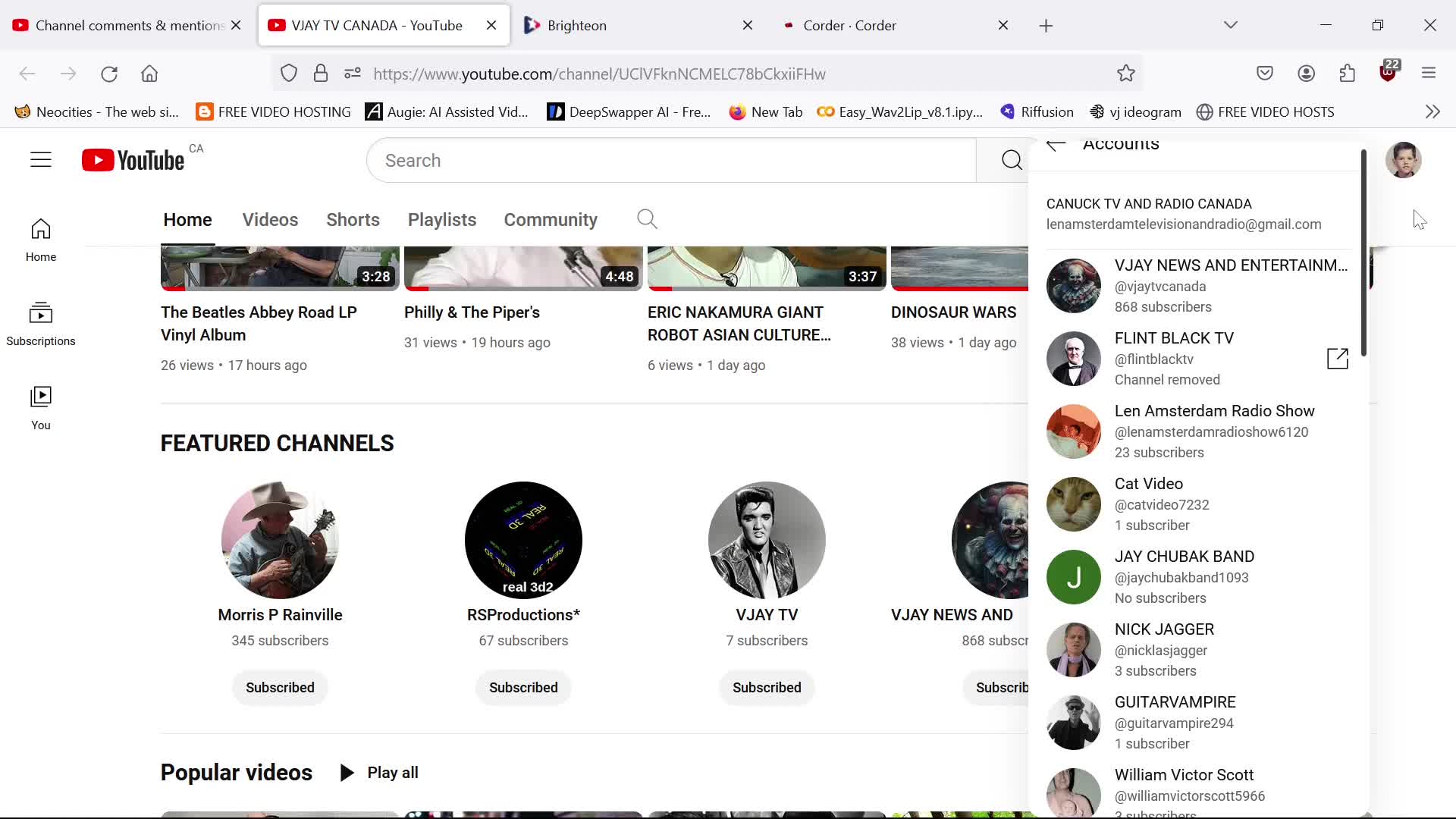This screenshot has height=819, width=1456.
Task: Select the channel Community tab
Action: click(x=551, y=220)
